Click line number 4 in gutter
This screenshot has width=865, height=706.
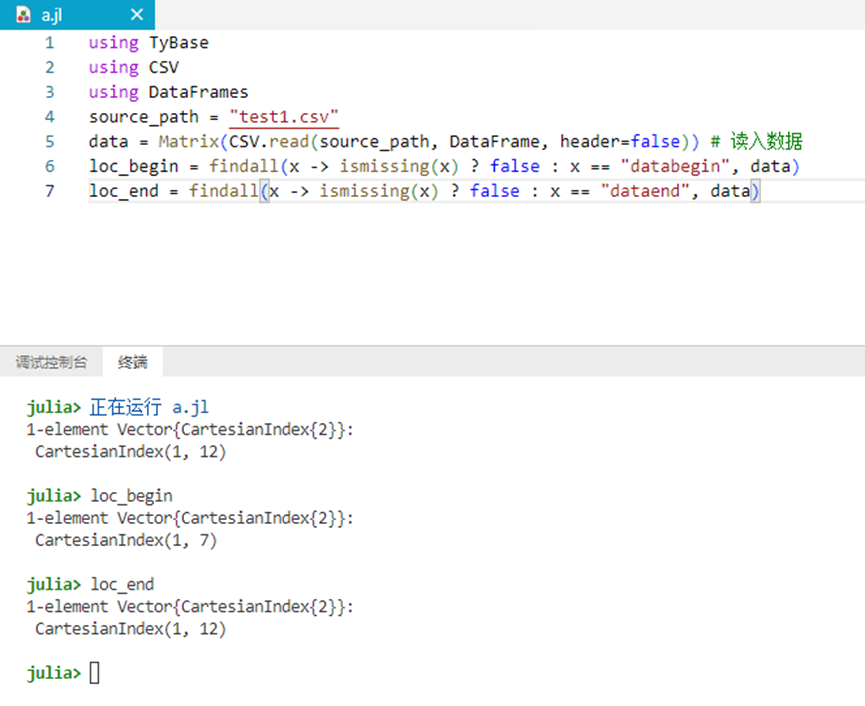click(x=50, y=117)
